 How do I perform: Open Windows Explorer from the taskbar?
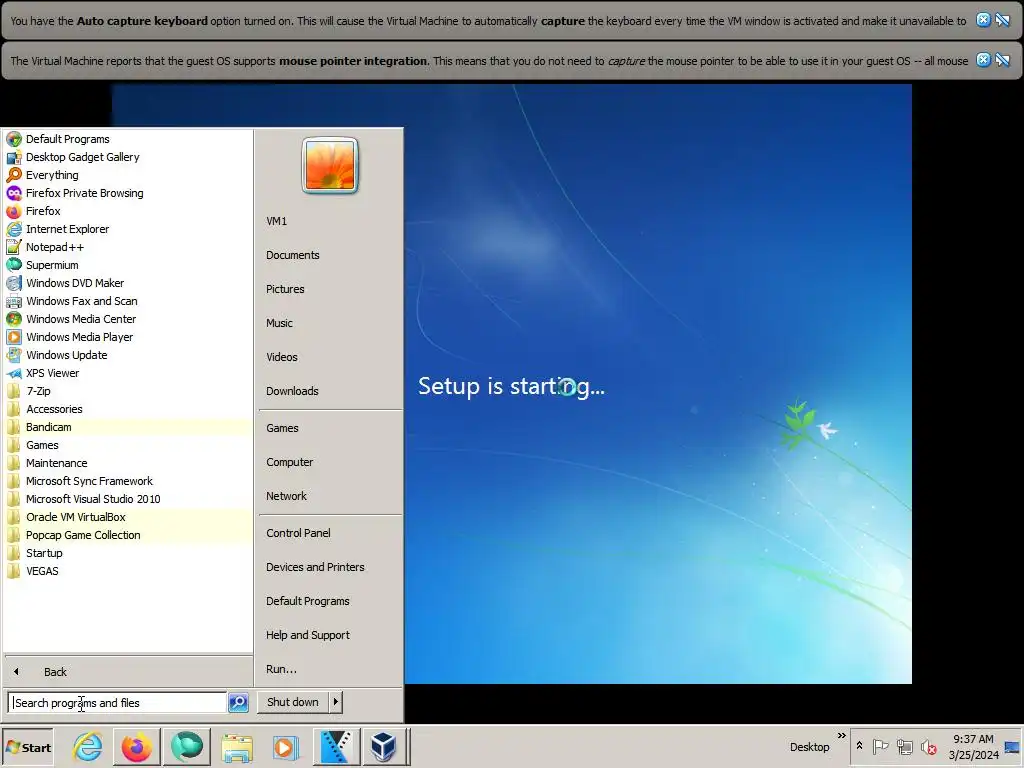tap(236, 746)
